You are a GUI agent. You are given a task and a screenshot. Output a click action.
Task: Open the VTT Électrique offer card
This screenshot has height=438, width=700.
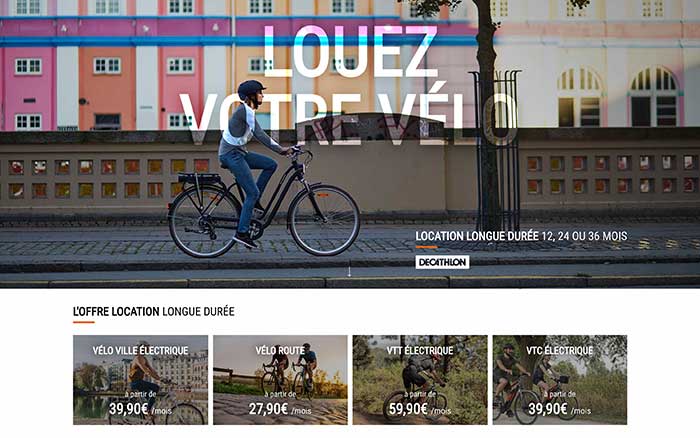(420, 380)
